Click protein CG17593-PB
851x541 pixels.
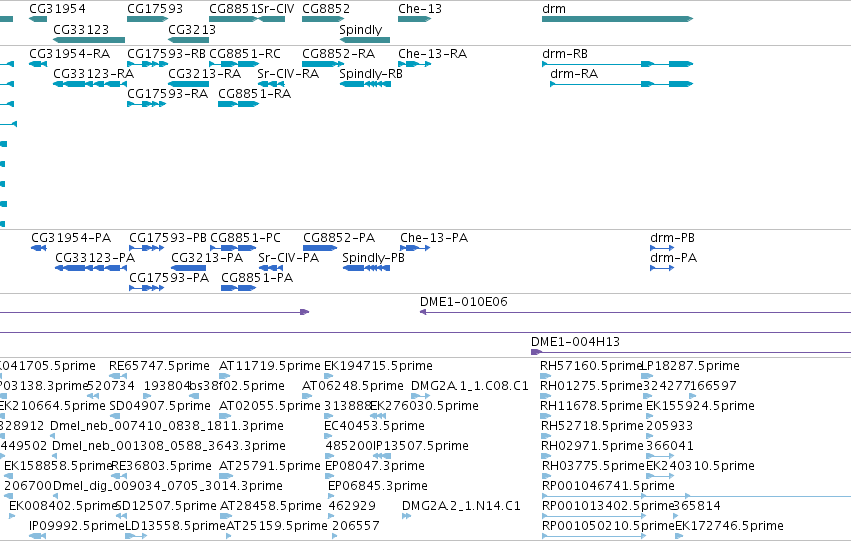point(147,248)
